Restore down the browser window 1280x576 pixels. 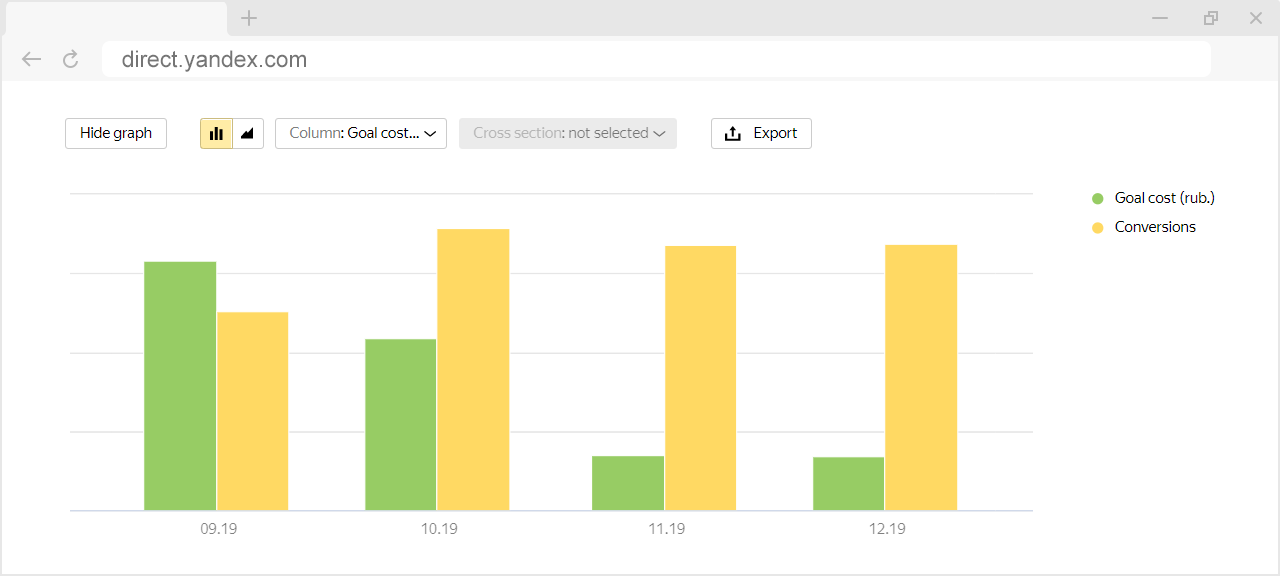pos(1211,18)
